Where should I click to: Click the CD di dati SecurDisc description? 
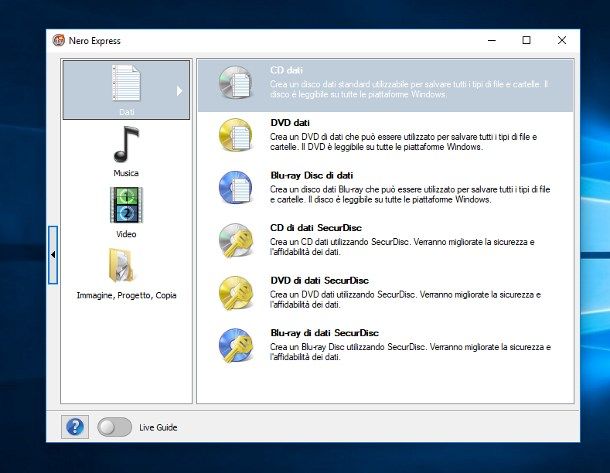[402, 247]
